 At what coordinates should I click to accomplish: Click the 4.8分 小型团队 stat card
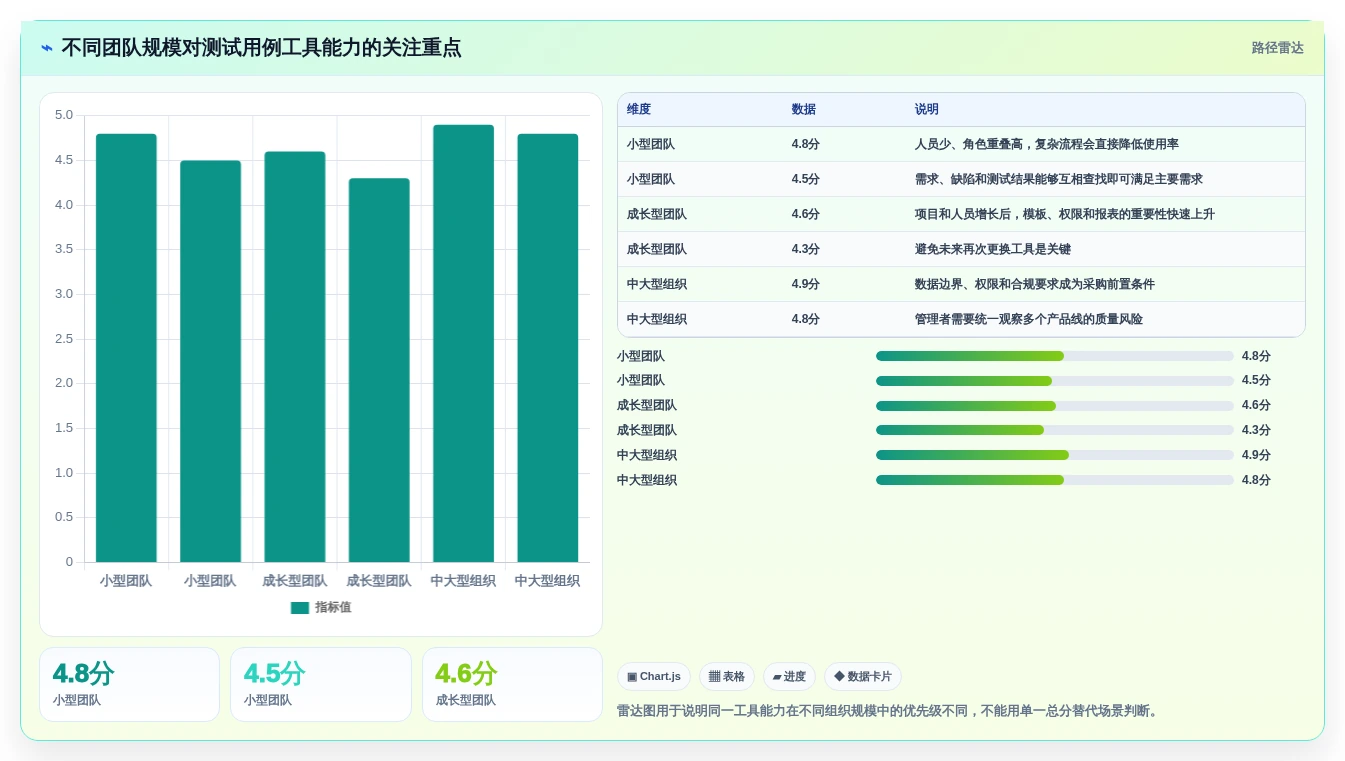coord(129,685)
